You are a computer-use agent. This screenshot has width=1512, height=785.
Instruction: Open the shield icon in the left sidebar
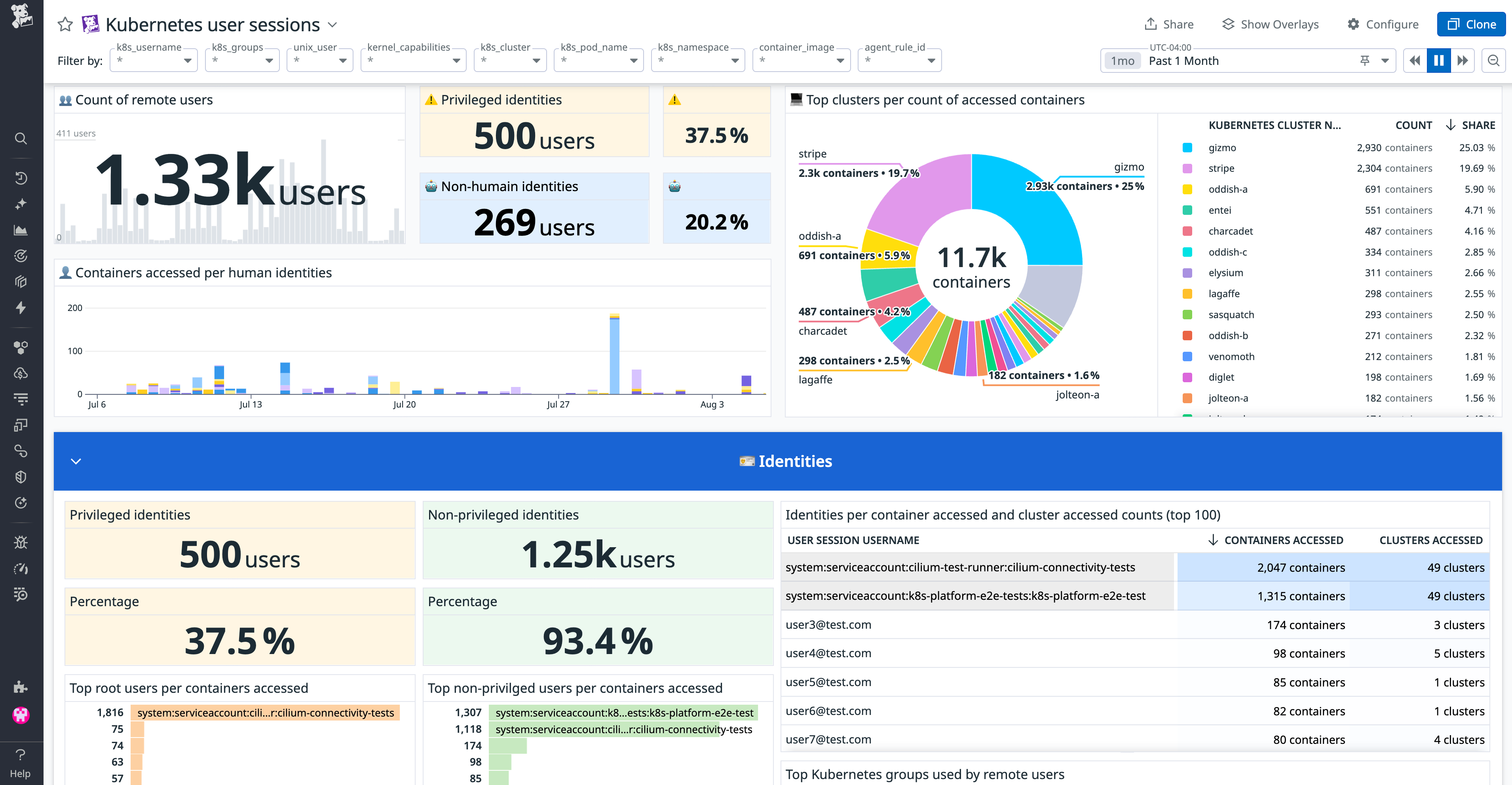pos(21,476)
